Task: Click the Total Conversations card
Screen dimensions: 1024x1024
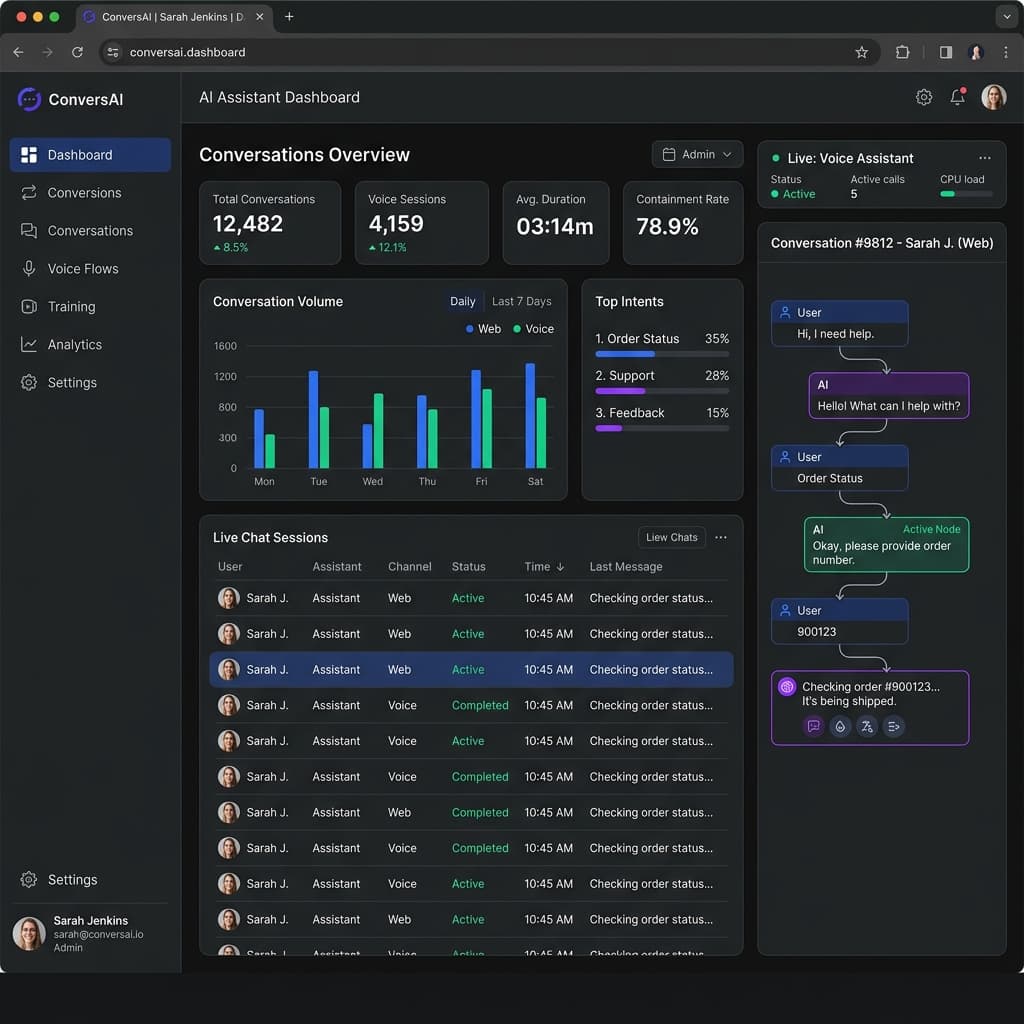Action: [x=270, y=223]
